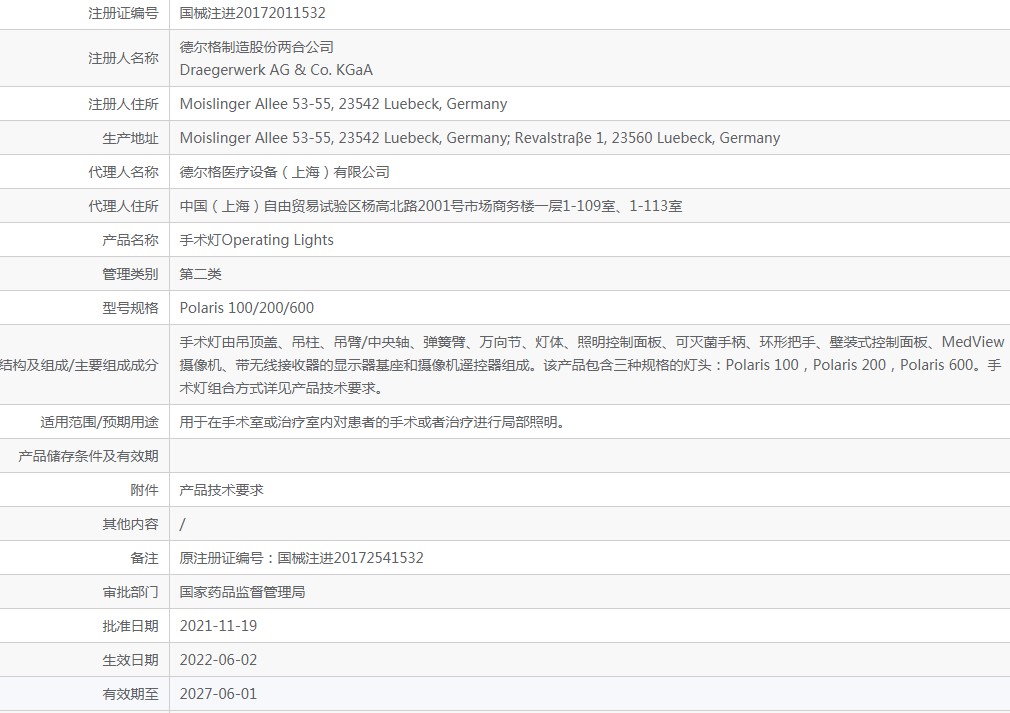
Task: Click the 注册人住所 label
Action: tap(123, 104)
